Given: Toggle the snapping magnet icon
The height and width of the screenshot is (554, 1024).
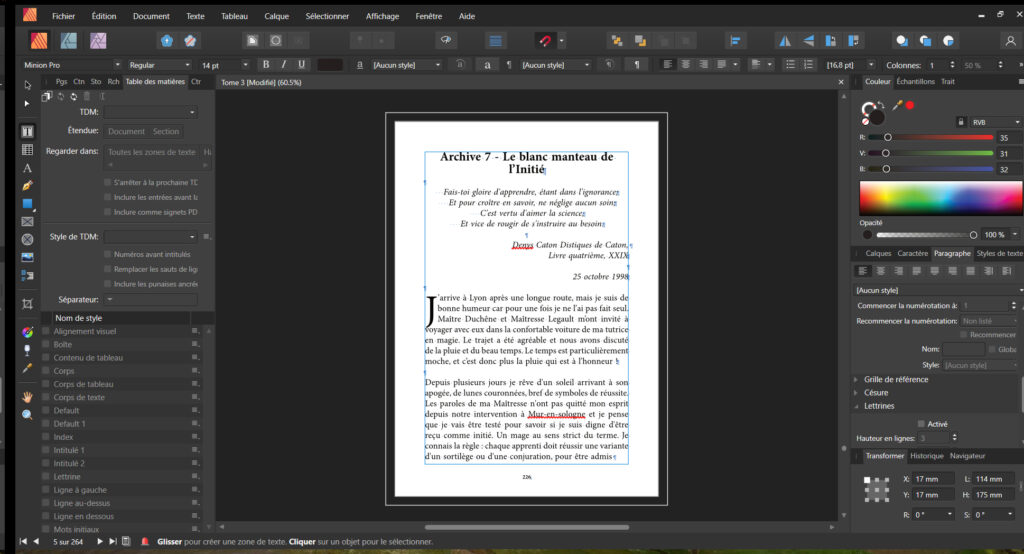Looking at the screenshot, I should point(545,41).
